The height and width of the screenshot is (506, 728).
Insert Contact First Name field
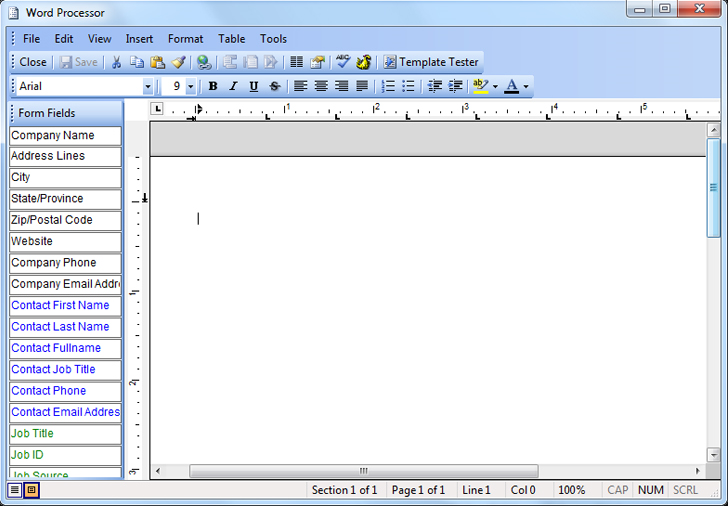[x=65, y=306]
